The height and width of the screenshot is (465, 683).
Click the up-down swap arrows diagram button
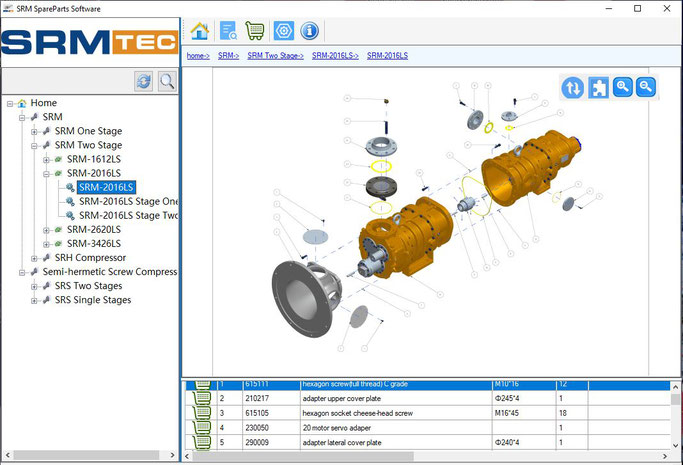tap(573, 88)
